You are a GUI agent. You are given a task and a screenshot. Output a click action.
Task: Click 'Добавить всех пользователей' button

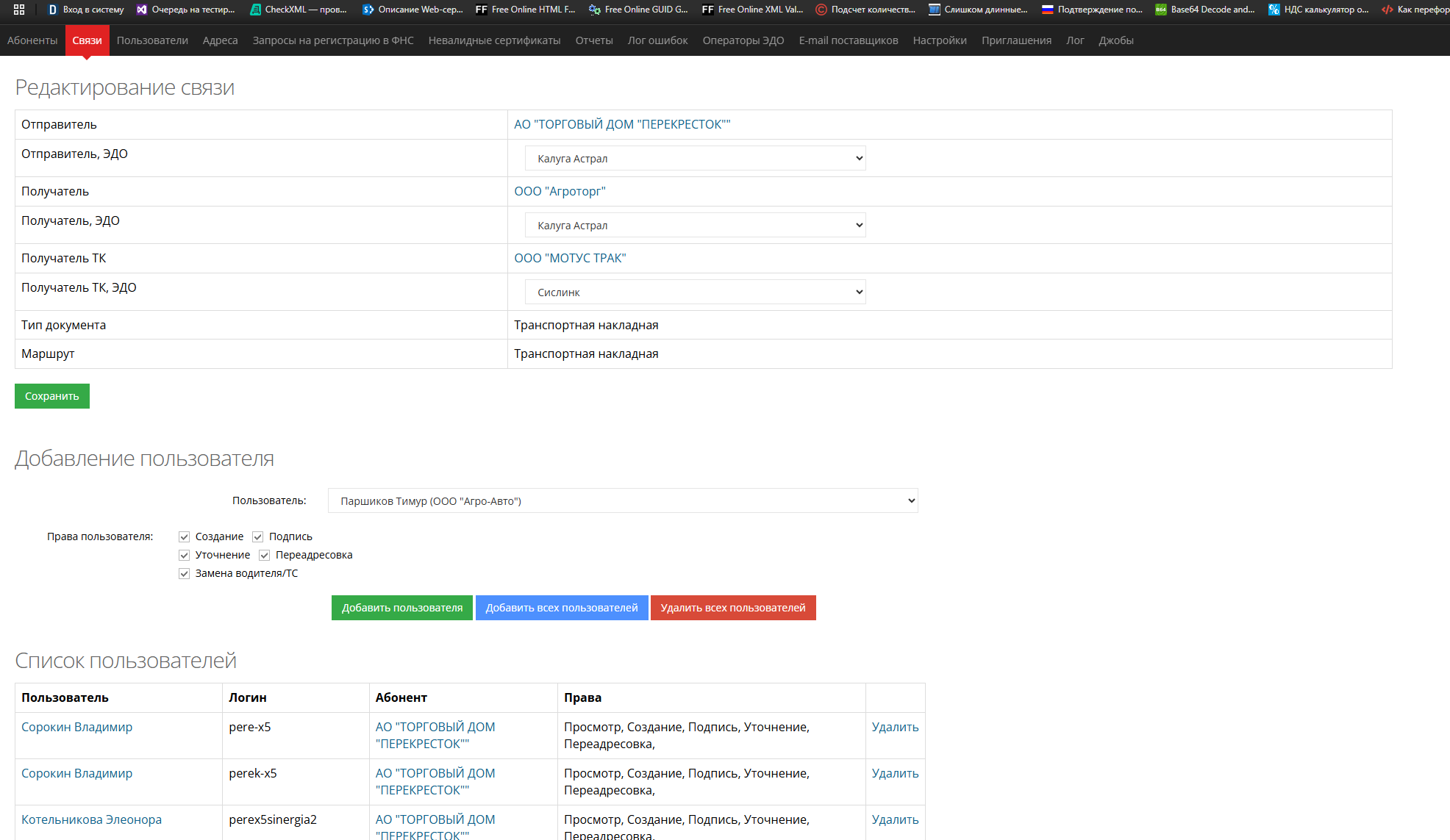562,608
